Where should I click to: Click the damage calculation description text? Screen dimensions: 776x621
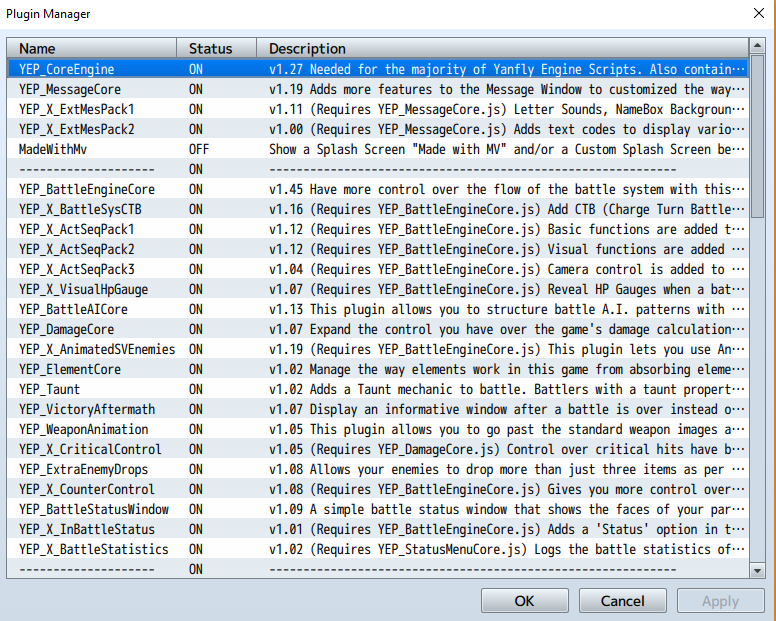click(x=507, y=329)
